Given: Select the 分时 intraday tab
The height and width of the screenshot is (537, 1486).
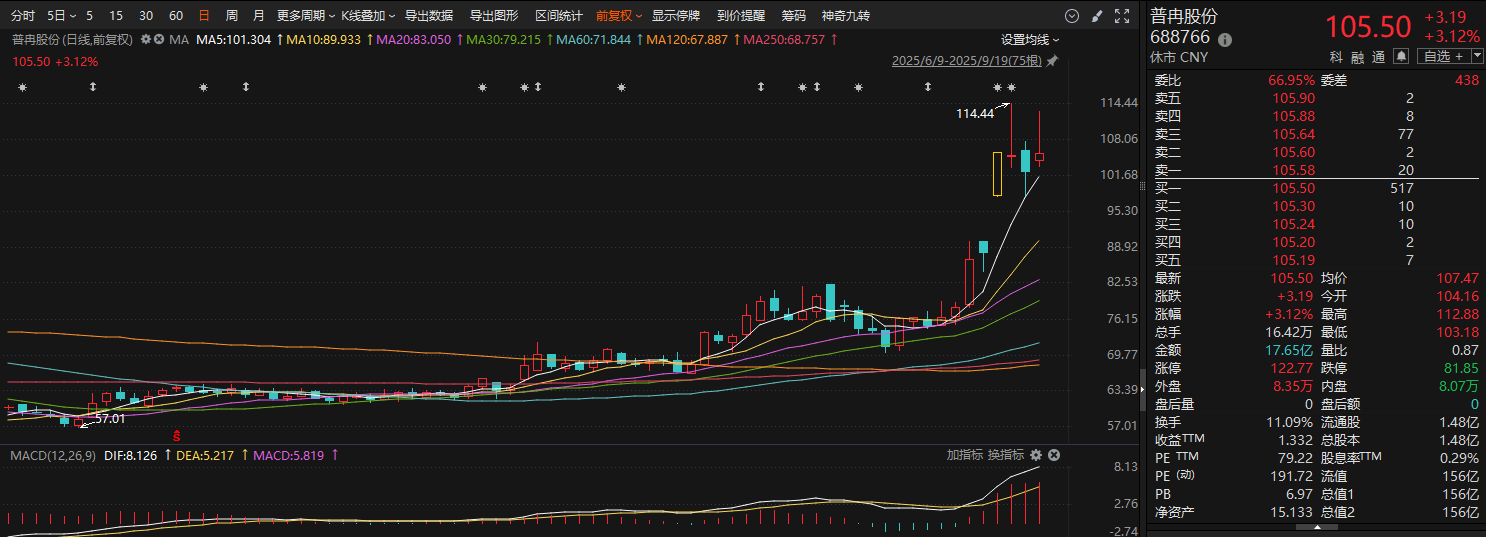Looking at the screenshot, I should point(22,16).
